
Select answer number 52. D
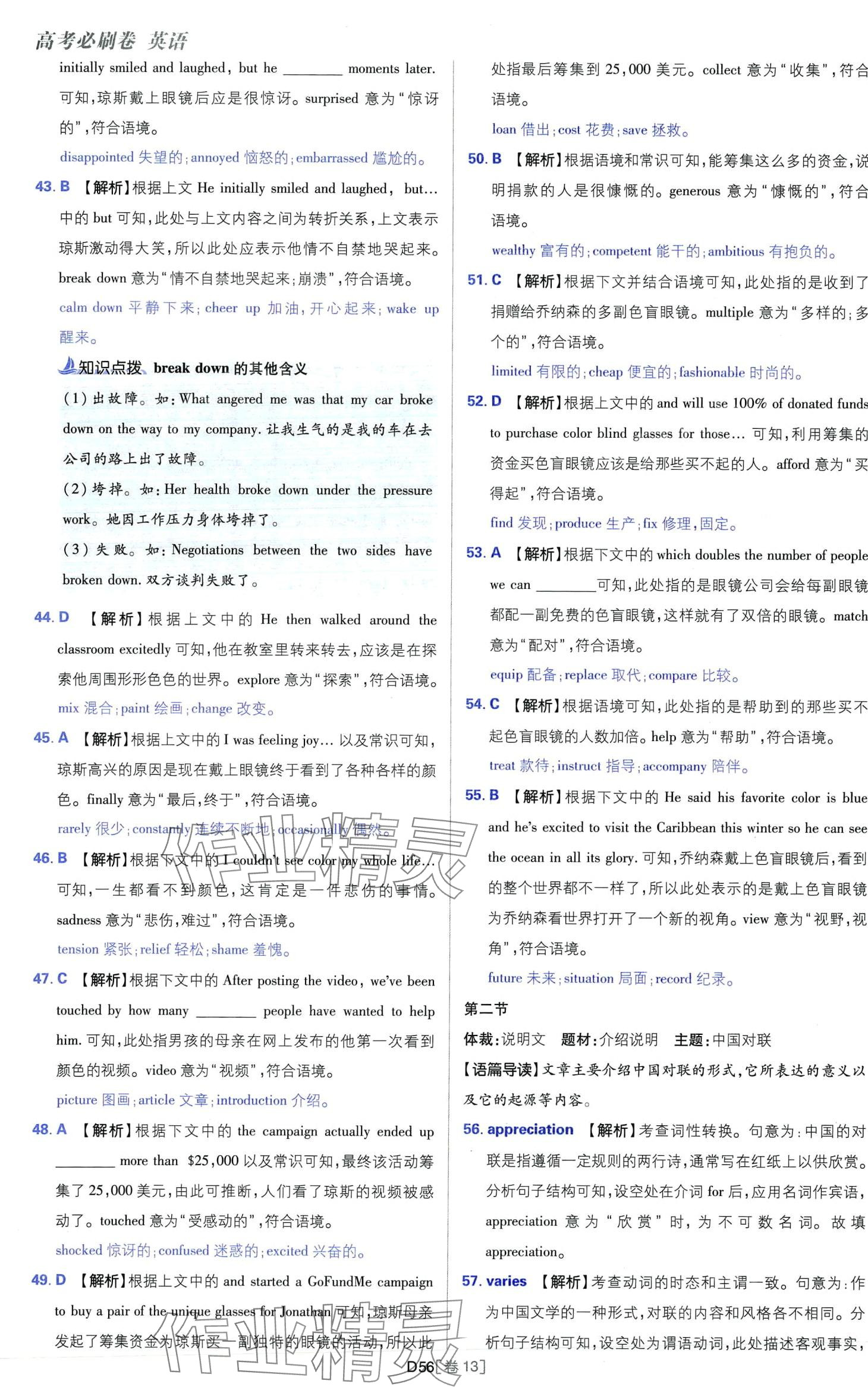pos(484,401)
